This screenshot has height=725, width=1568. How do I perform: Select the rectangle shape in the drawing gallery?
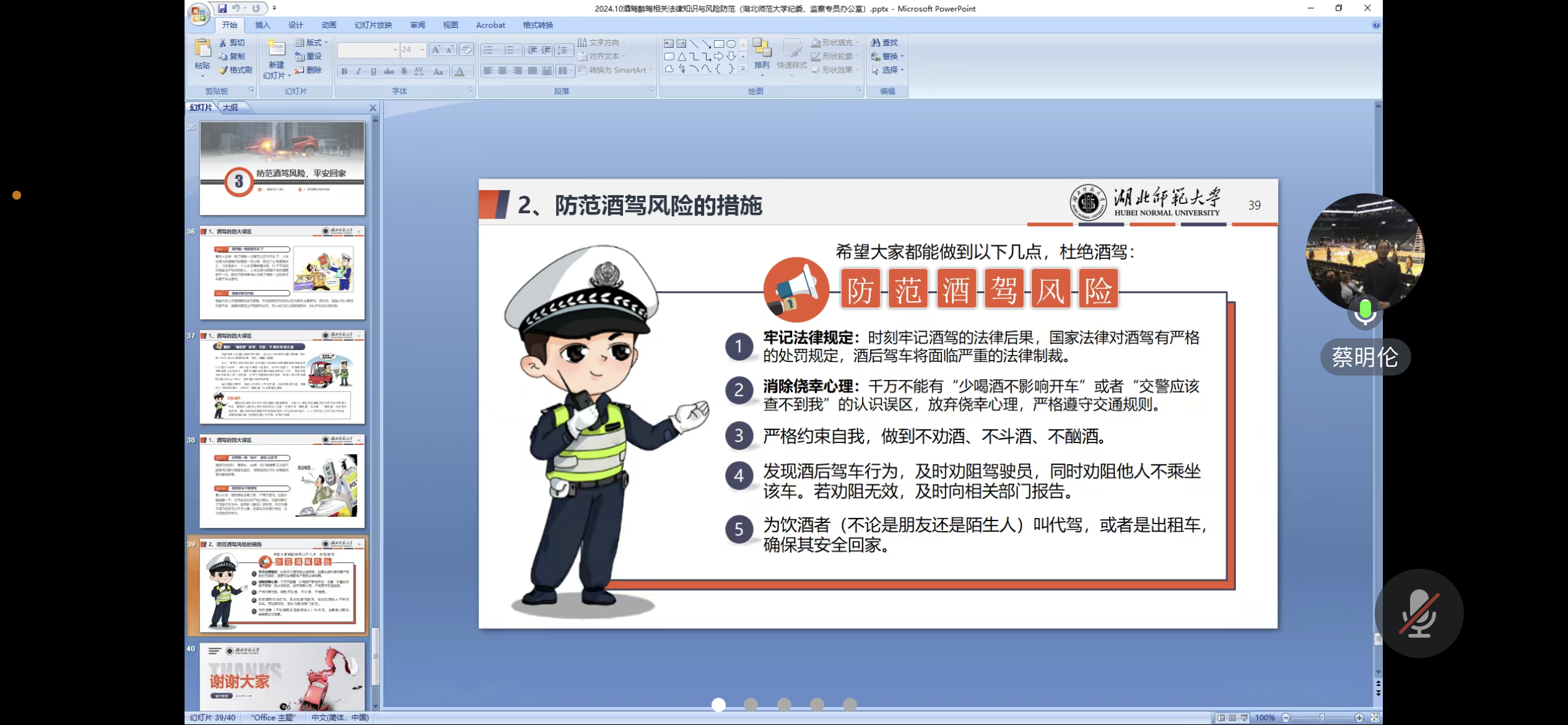(x=718, y=44)
